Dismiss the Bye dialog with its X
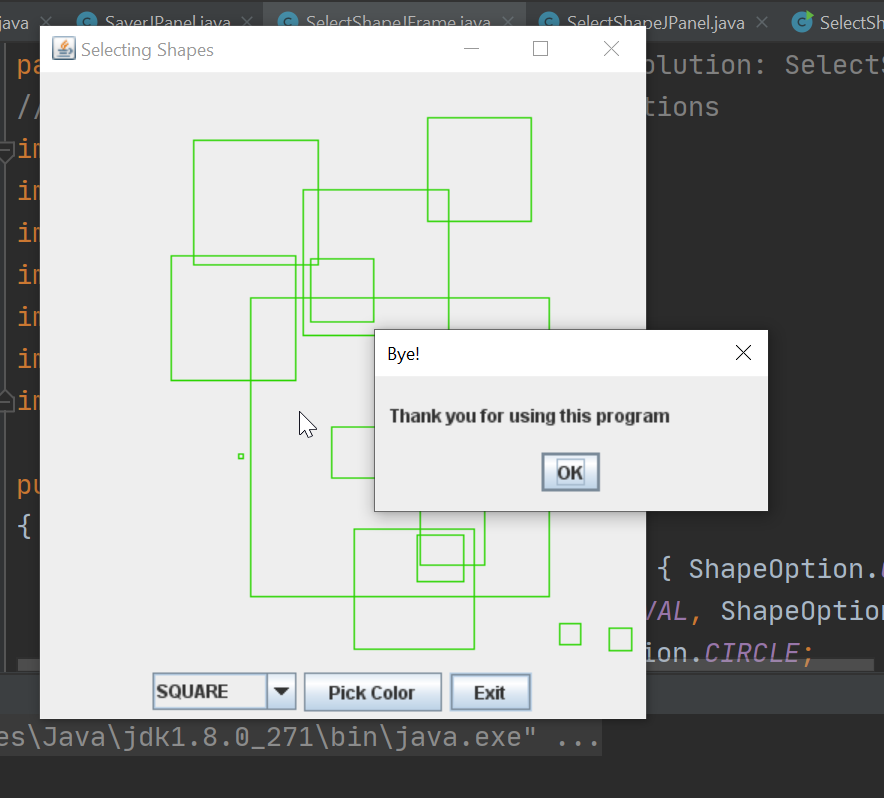 [743, 352]
